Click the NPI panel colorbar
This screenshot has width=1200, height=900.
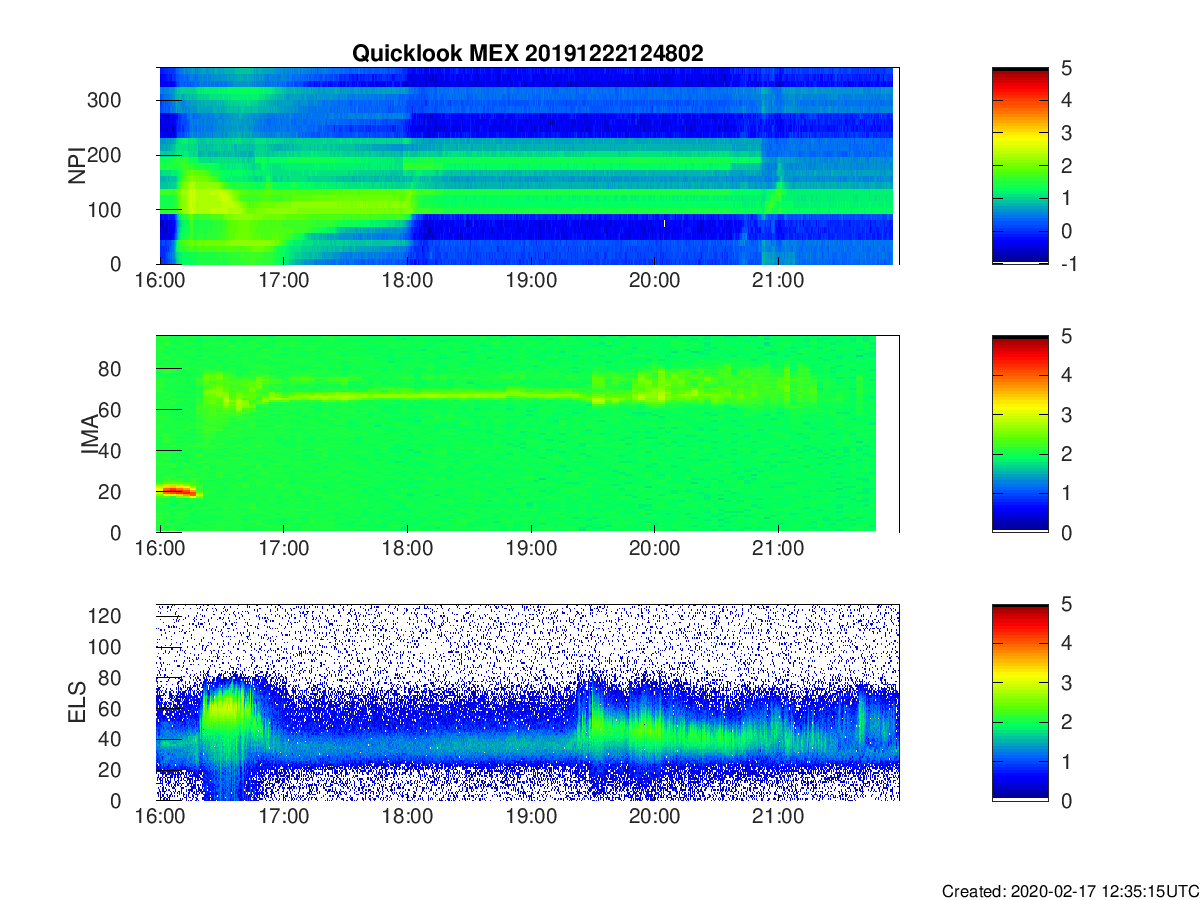1020,166
